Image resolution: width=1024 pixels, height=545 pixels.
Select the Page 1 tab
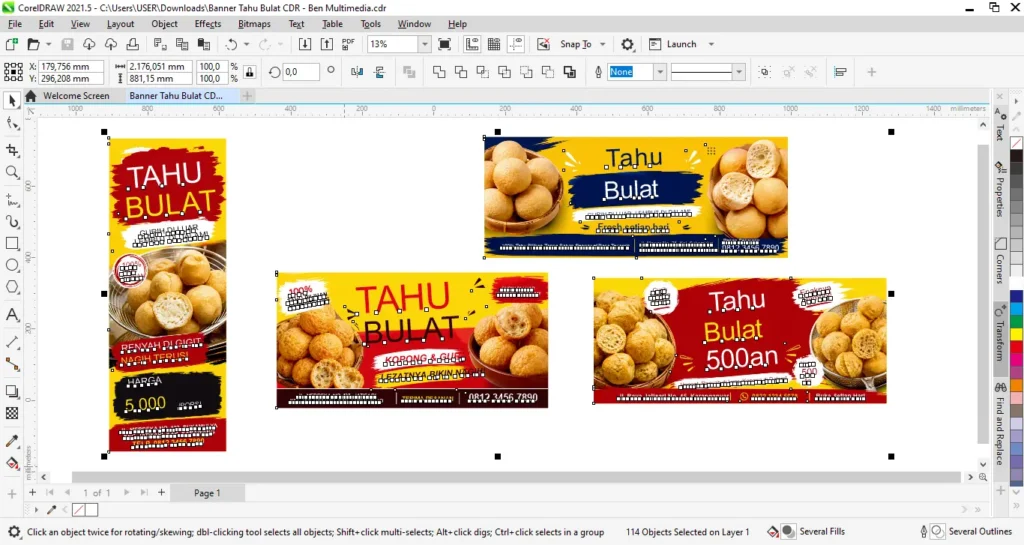click(x=207, y=493)
